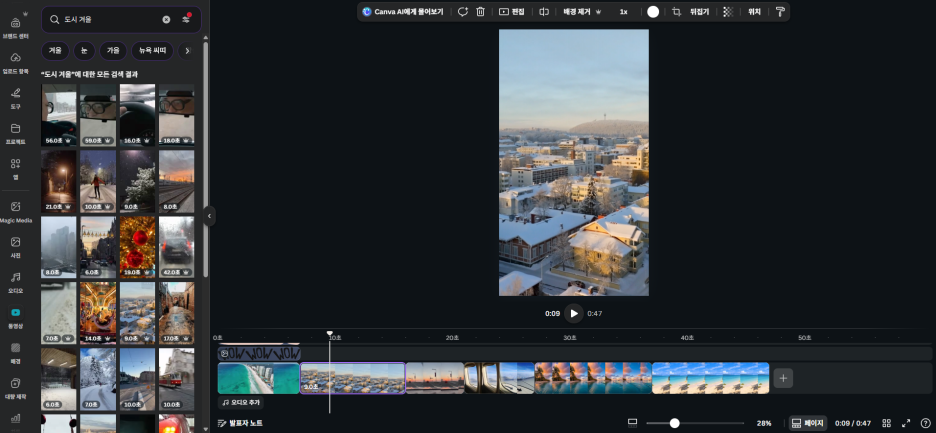Open the 오디오 audio panel
This screenshot has width=936, height=433.
16,282
